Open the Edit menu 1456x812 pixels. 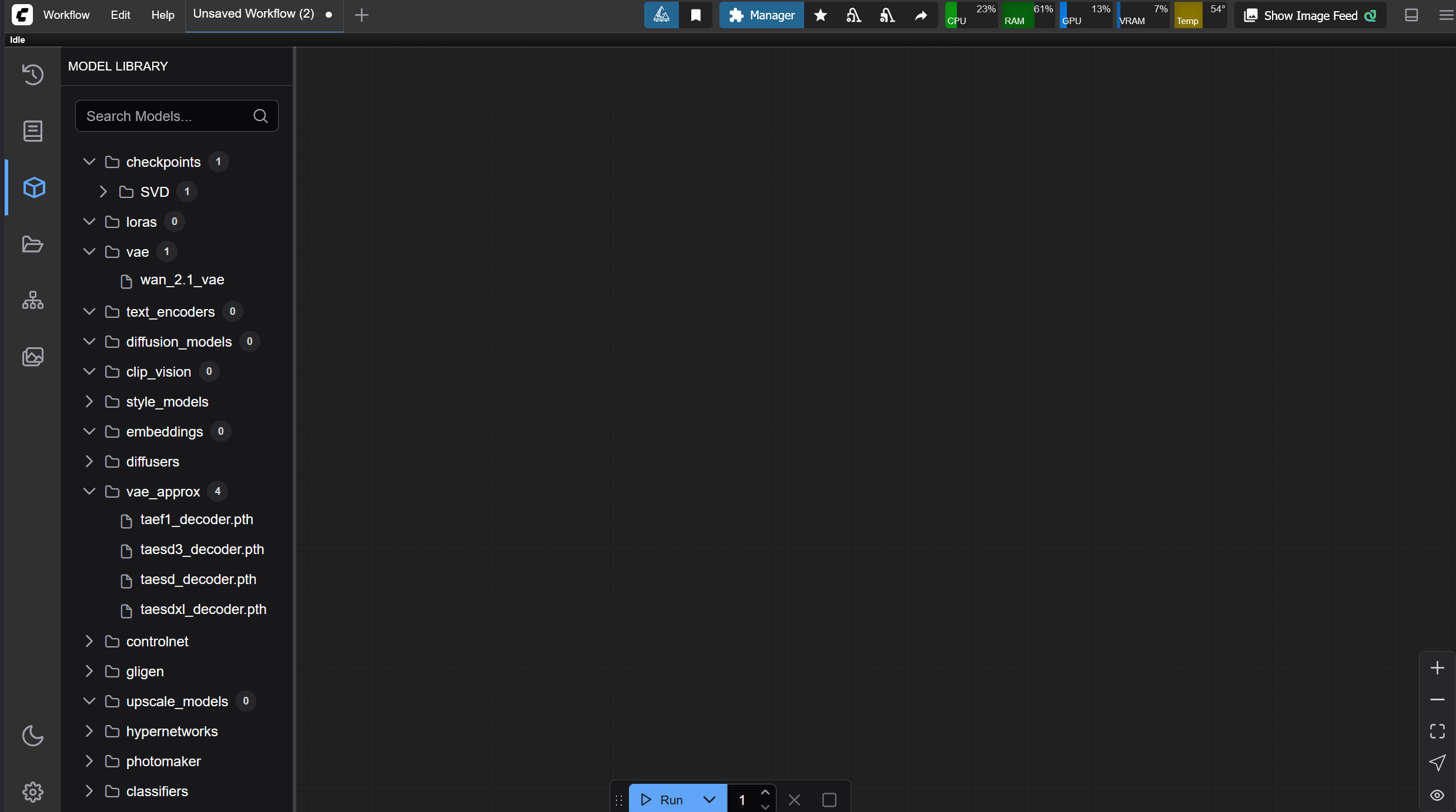[x=121, y=15]
